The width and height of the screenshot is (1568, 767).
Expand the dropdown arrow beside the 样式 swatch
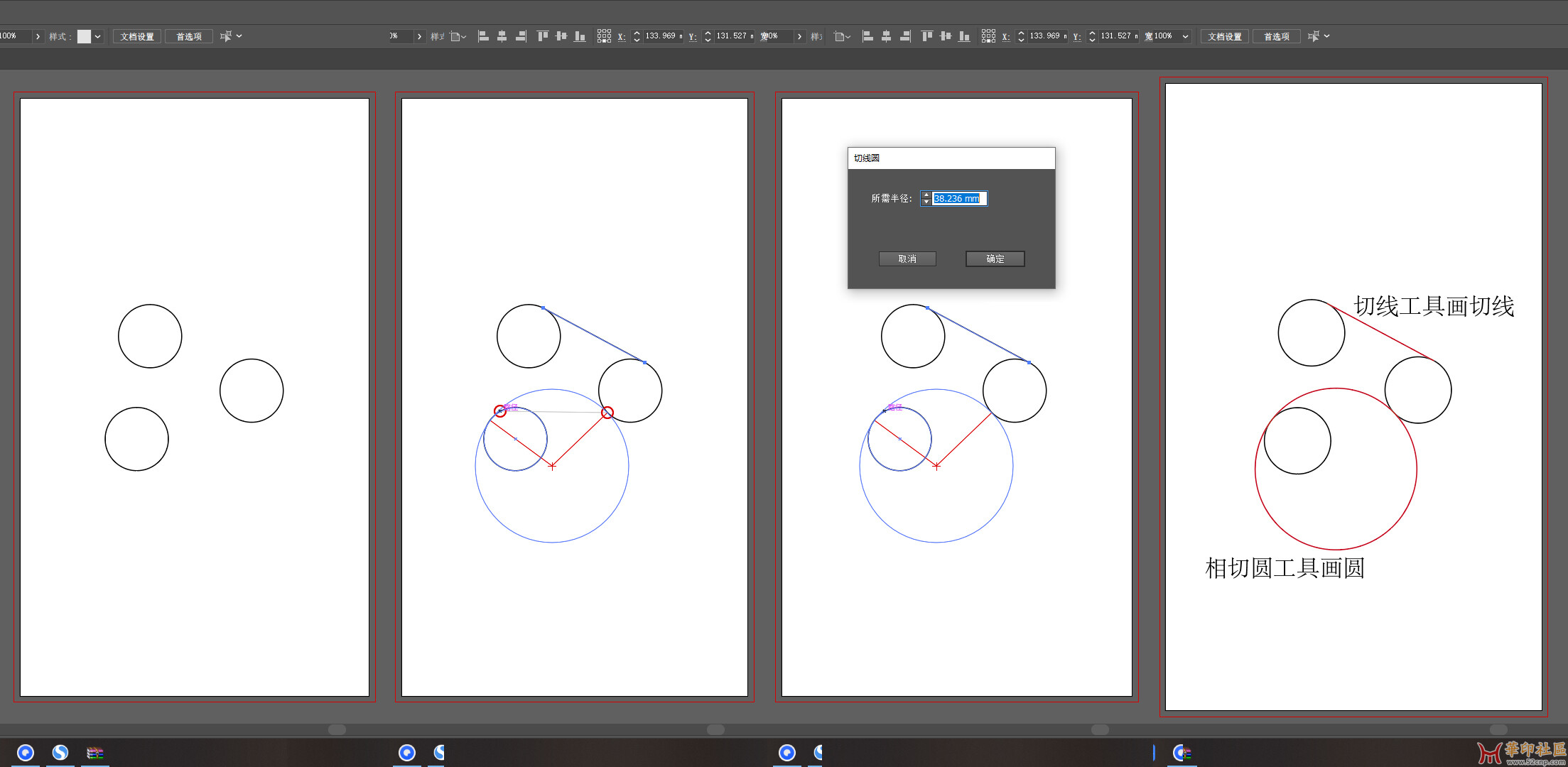[98, 36]
